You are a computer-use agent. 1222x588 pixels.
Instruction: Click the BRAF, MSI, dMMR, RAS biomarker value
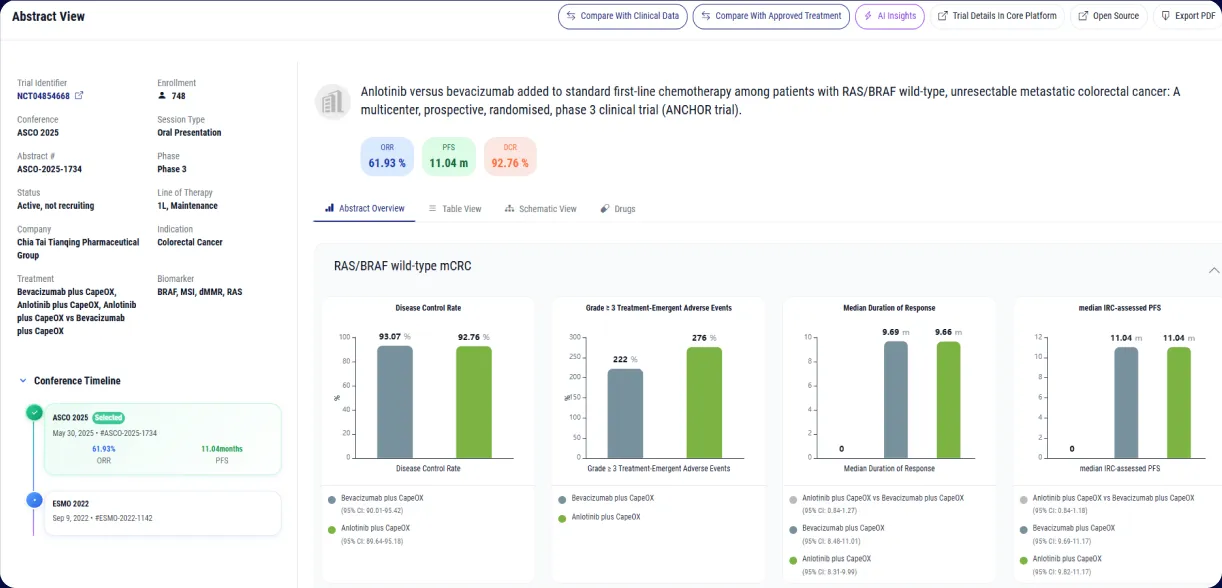200,292
